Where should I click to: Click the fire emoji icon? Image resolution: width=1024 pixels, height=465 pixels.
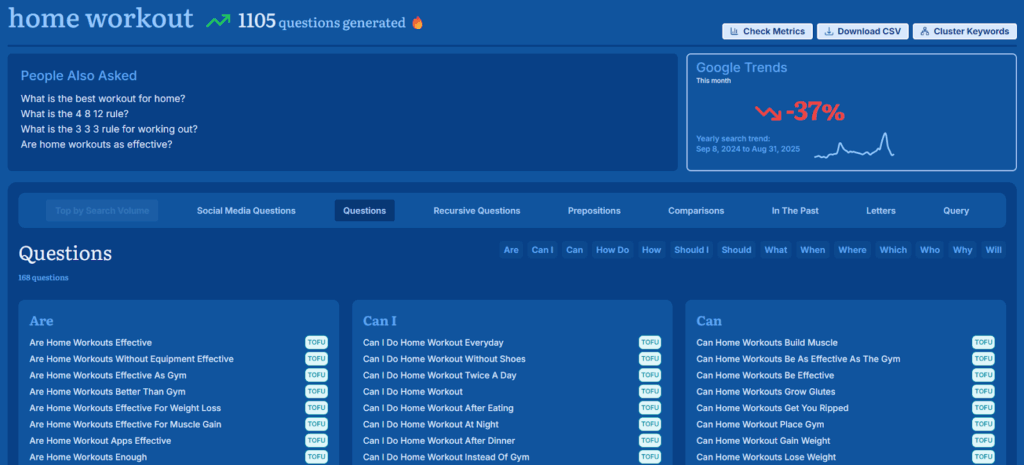point(417,23)
